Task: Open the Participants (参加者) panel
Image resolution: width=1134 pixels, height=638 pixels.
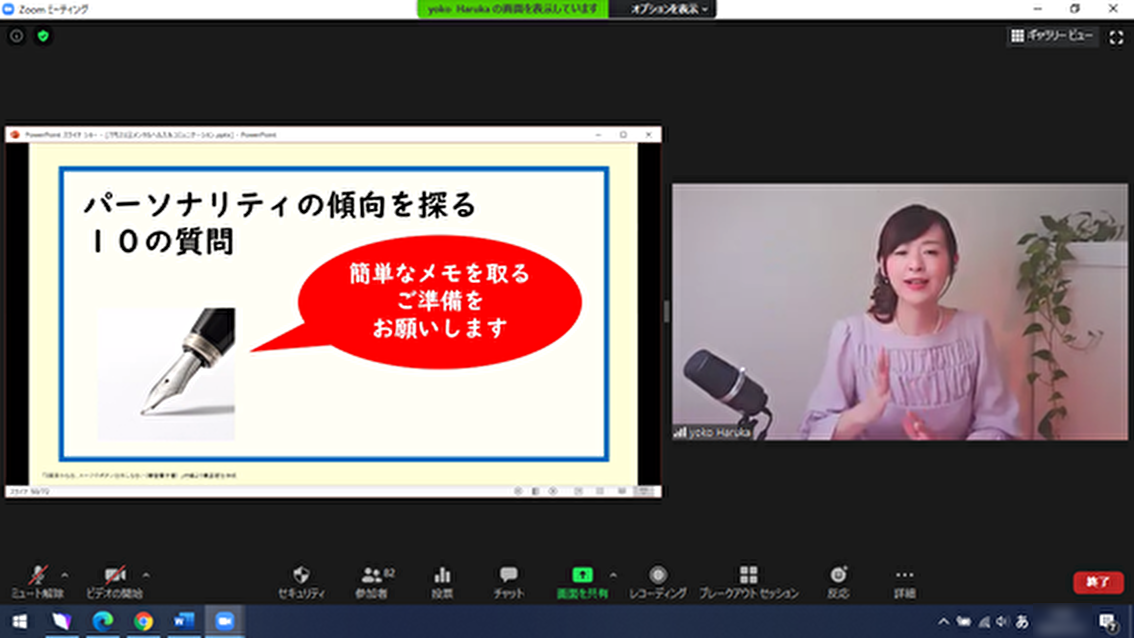Action: (372, 580)
